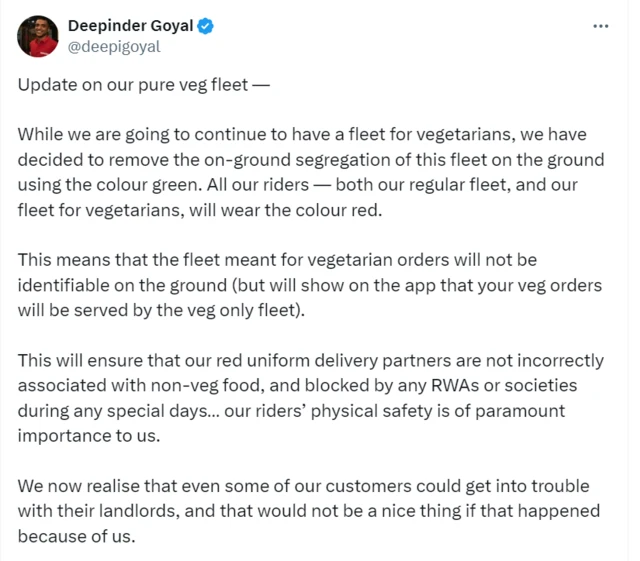Screen dimensions: 640x561
Task: Click the line ending 'will wear the colour red.'
Action: (214, 210)
